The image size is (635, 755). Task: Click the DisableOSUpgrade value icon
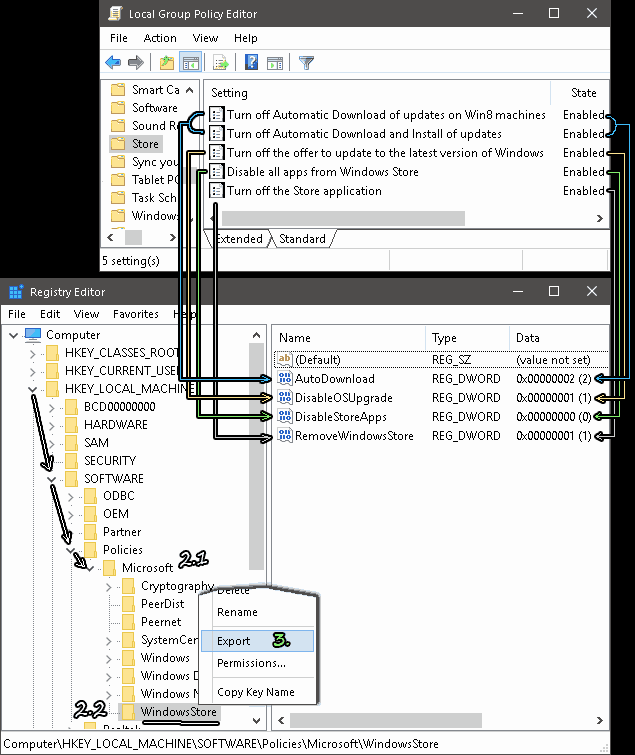(x=285, y=398)
